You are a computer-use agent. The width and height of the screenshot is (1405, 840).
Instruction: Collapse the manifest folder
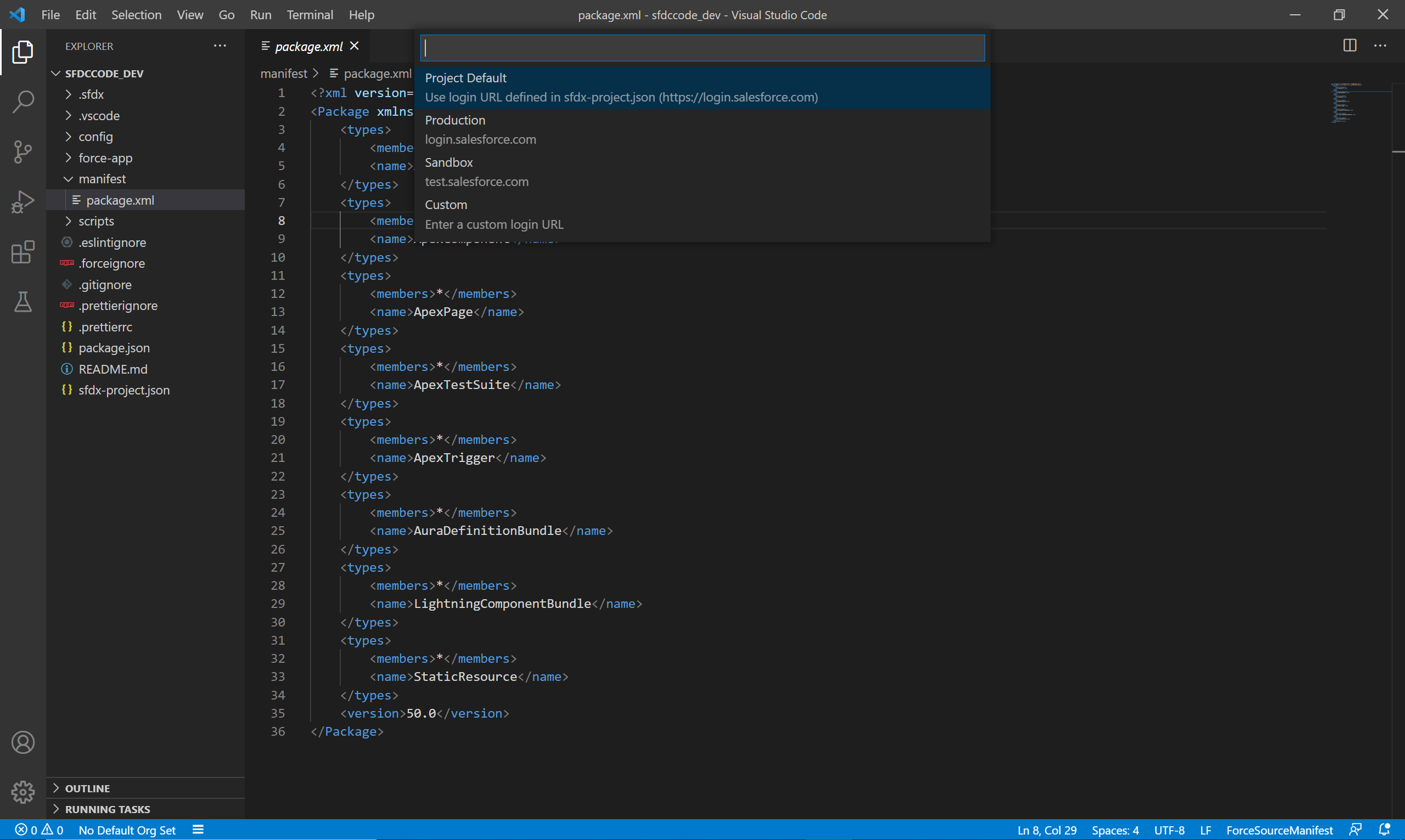(102, 179)
